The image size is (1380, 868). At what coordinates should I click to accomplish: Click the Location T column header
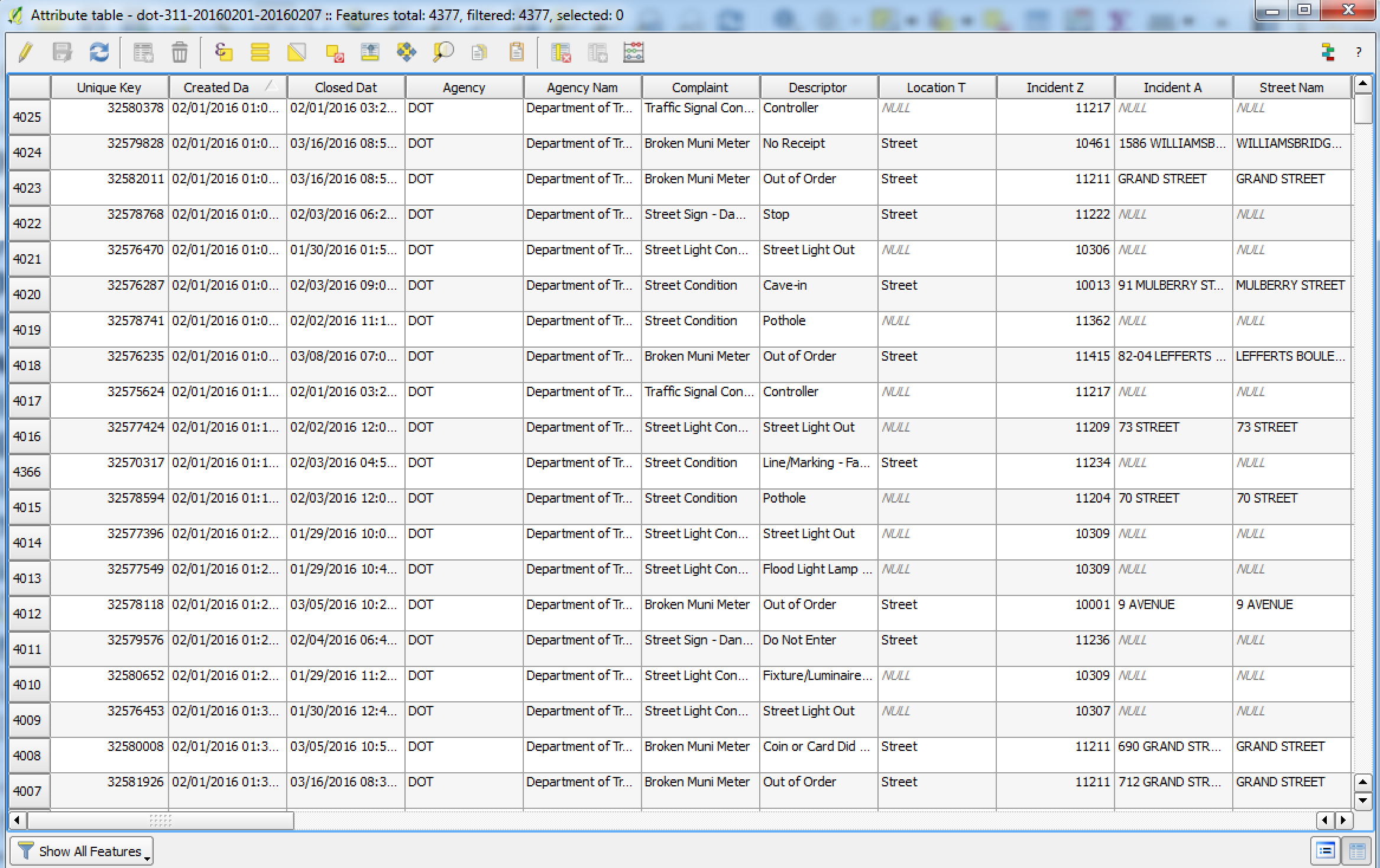tap(937, 88)
